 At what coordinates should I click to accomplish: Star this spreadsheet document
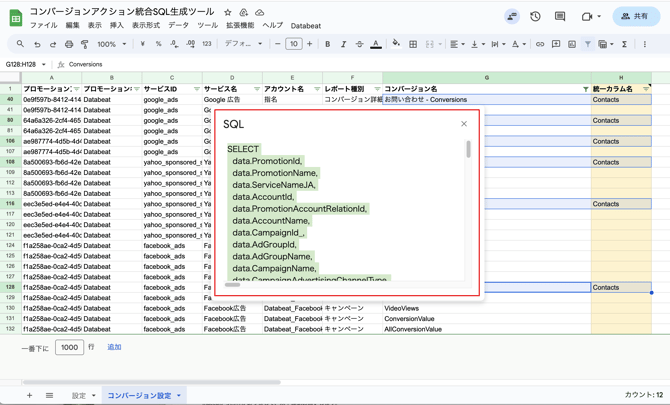click(x=228, y=12)
